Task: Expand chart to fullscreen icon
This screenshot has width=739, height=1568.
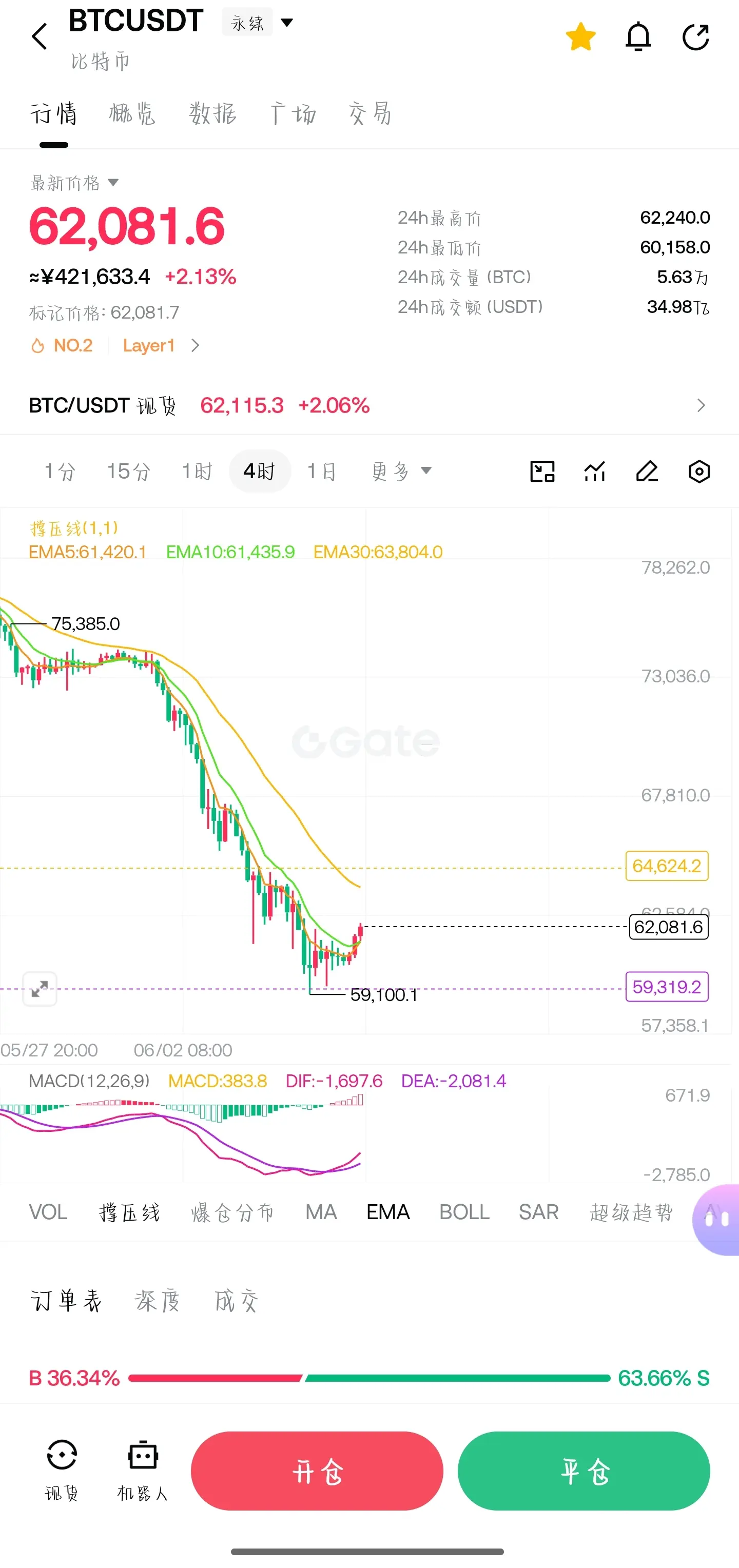Action: tap(40, 989)
